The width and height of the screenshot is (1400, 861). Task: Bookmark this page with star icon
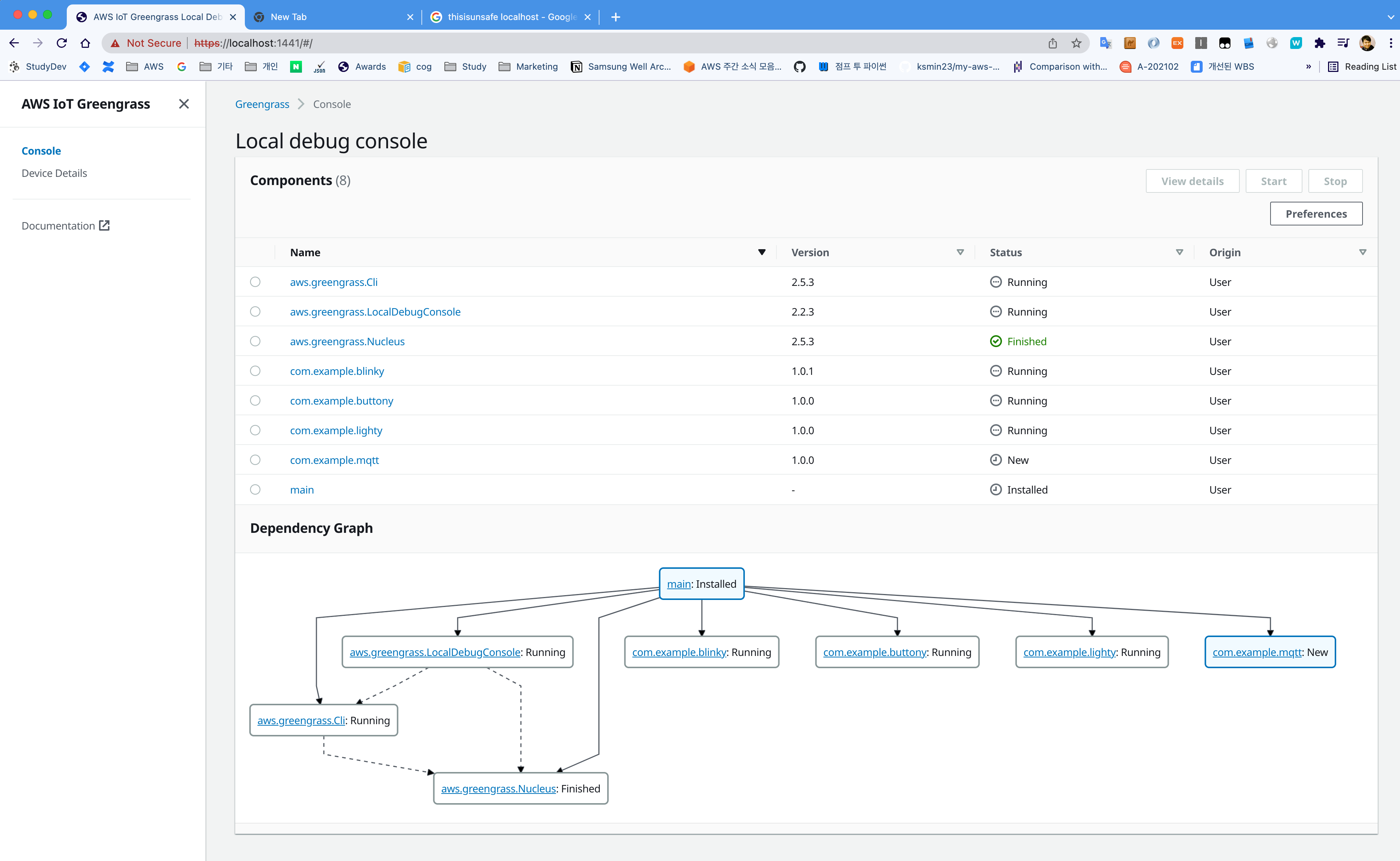click(1076, 43)
